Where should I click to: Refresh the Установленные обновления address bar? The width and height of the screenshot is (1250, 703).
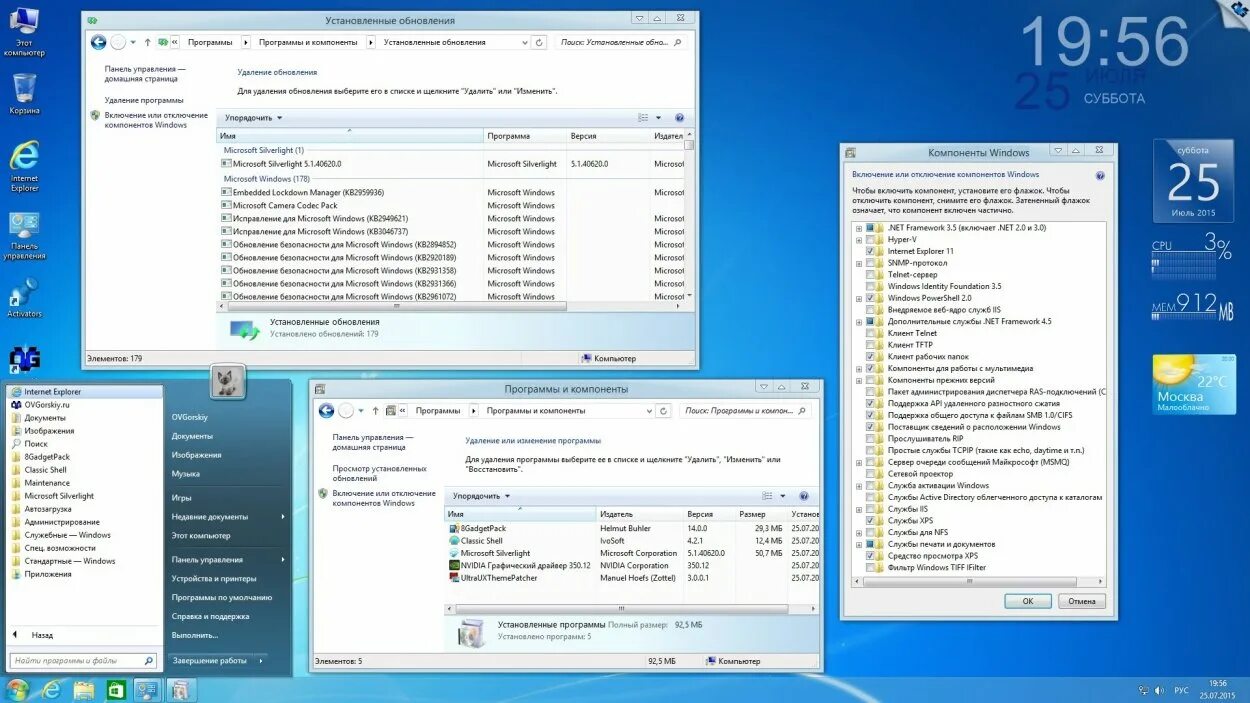(539, 42)
